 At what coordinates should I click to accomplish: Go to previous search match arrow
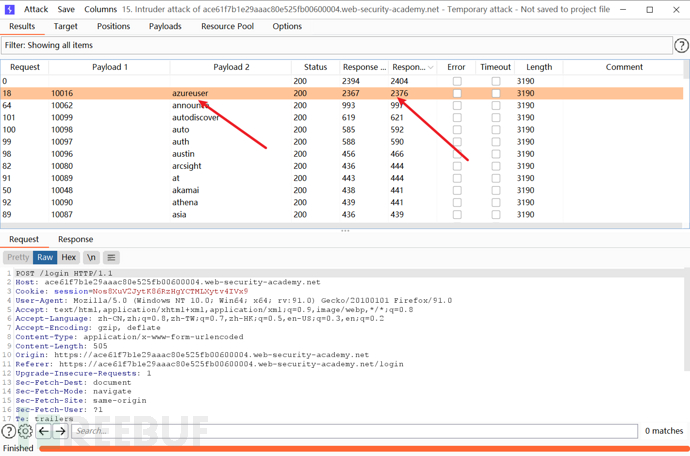[x=43, y=432]
